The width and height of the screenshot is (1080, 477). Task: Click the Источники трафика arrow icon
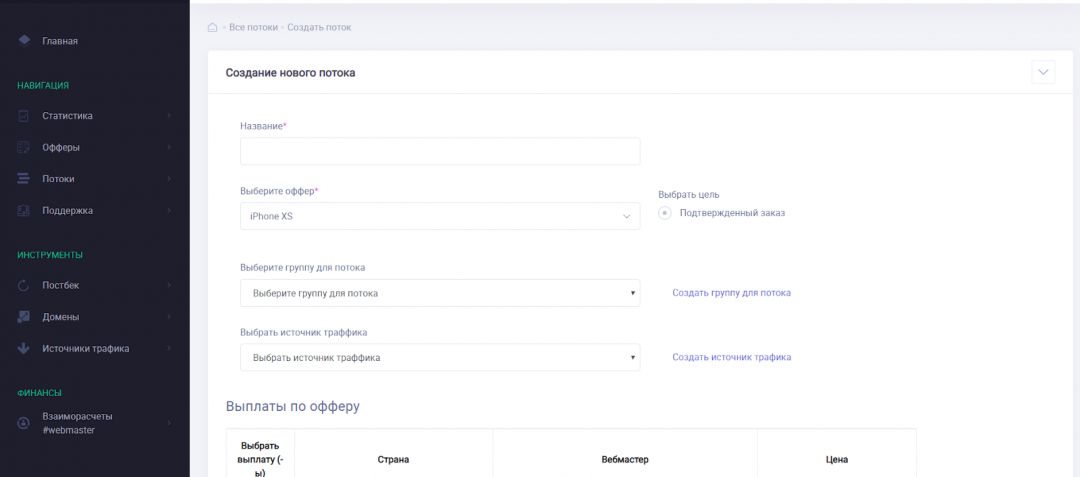click(x=24, y=349)
